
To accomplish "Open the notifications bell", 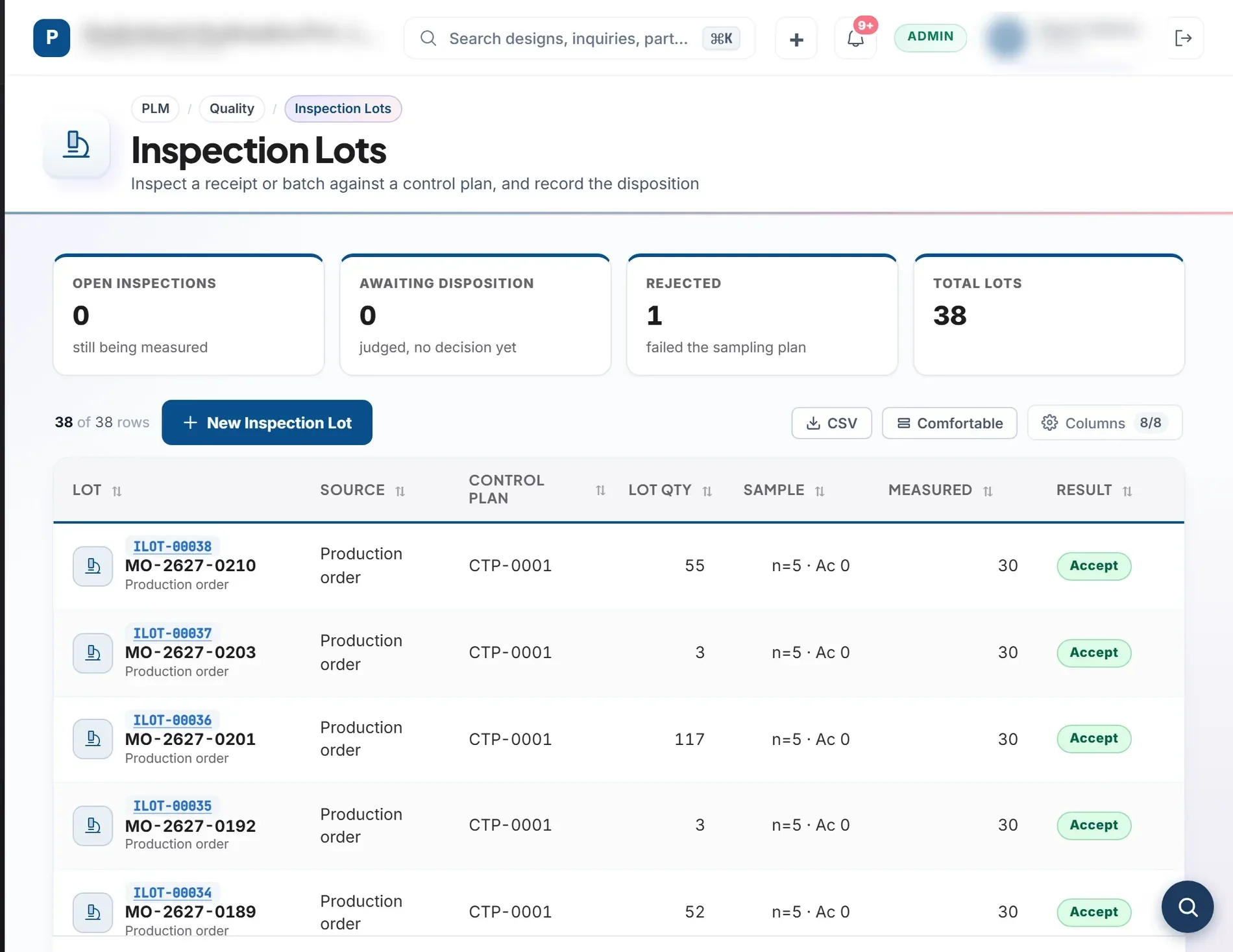I will [x=855, y=38].
